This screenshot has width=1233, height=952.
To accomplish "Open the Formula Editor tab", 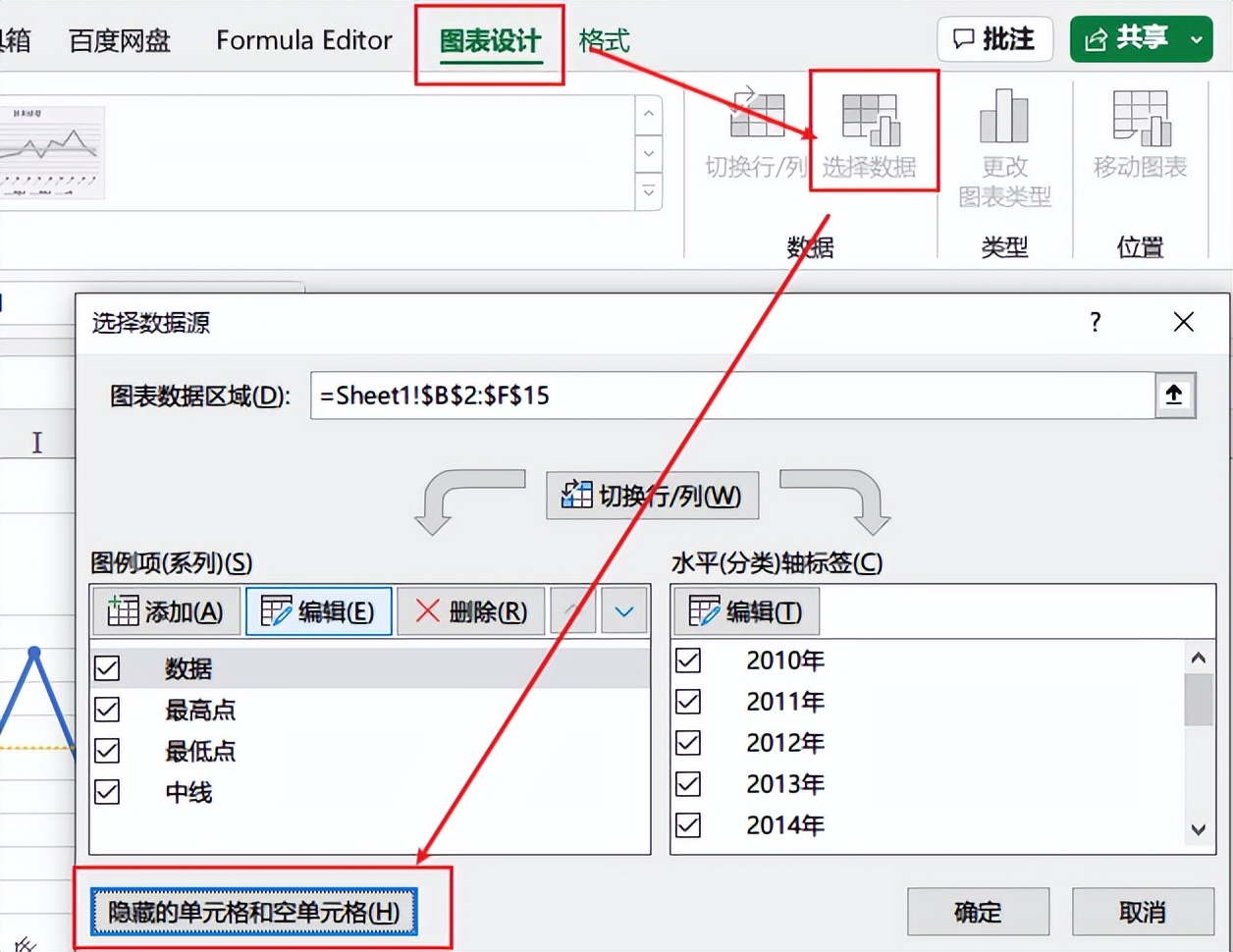I will coord(304,40).
